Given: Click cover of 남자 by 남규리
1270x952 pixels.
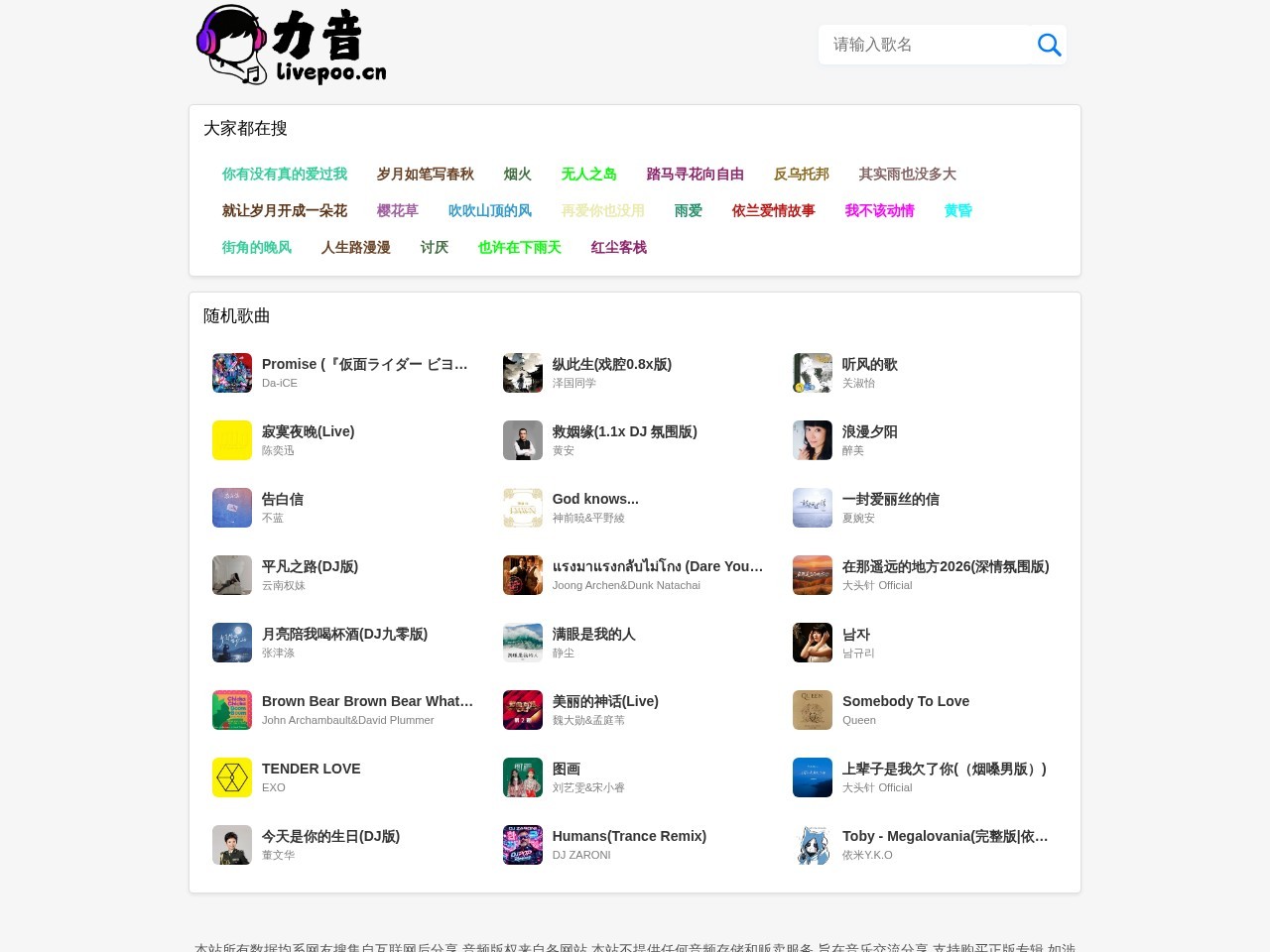Looking at the screenshot, I should 813,643.
